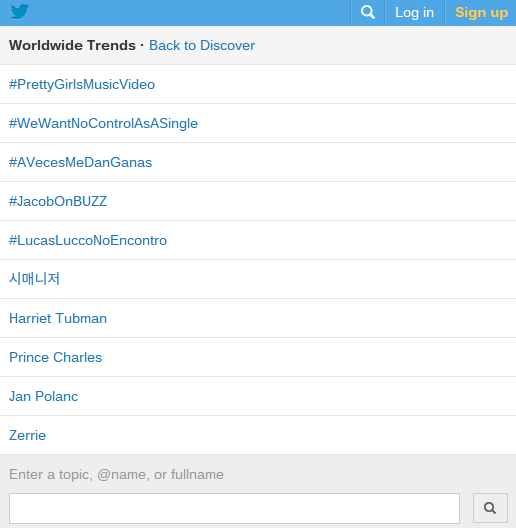Viewport: 516px width, 528px height.
Task: Click the search submit magnifier button
Action: 490,508
